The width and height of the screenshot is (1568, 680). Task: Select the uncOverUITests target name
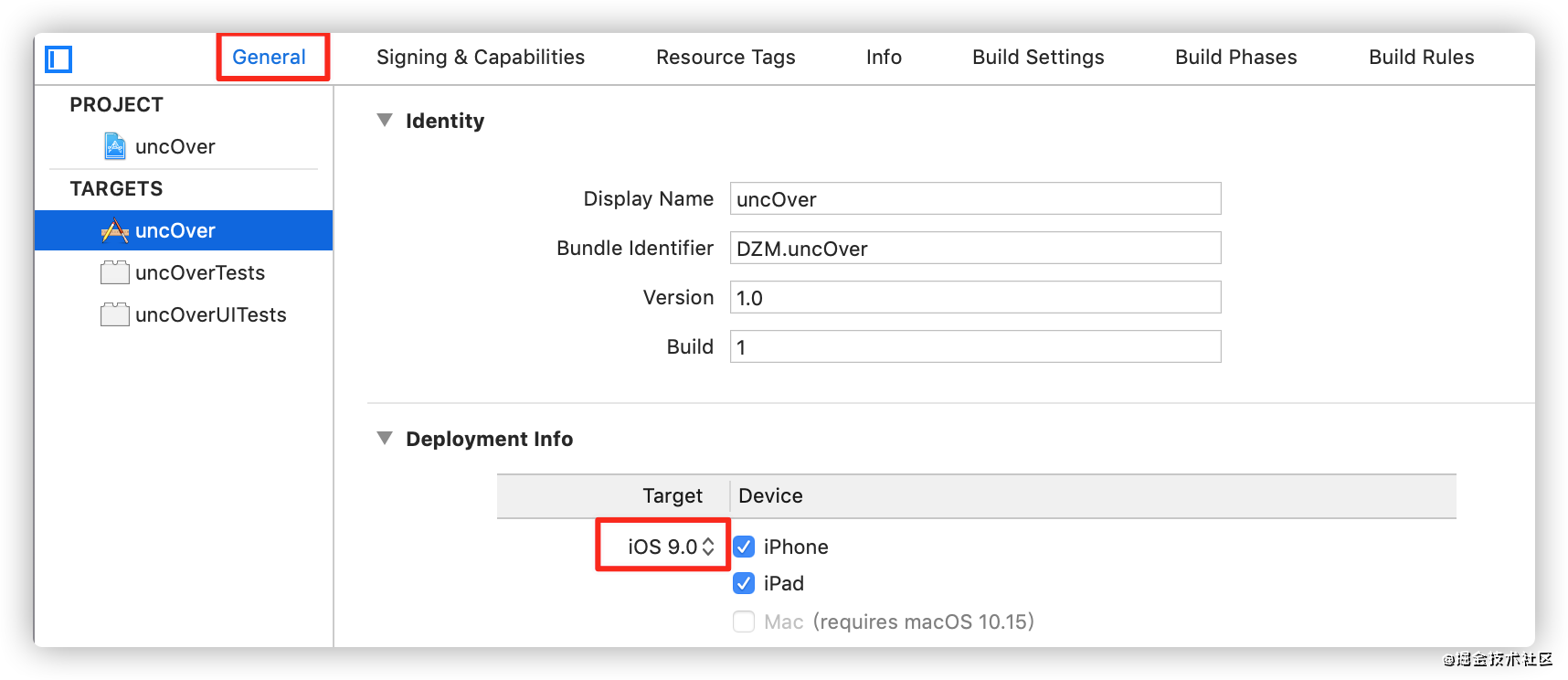point(211,314)
